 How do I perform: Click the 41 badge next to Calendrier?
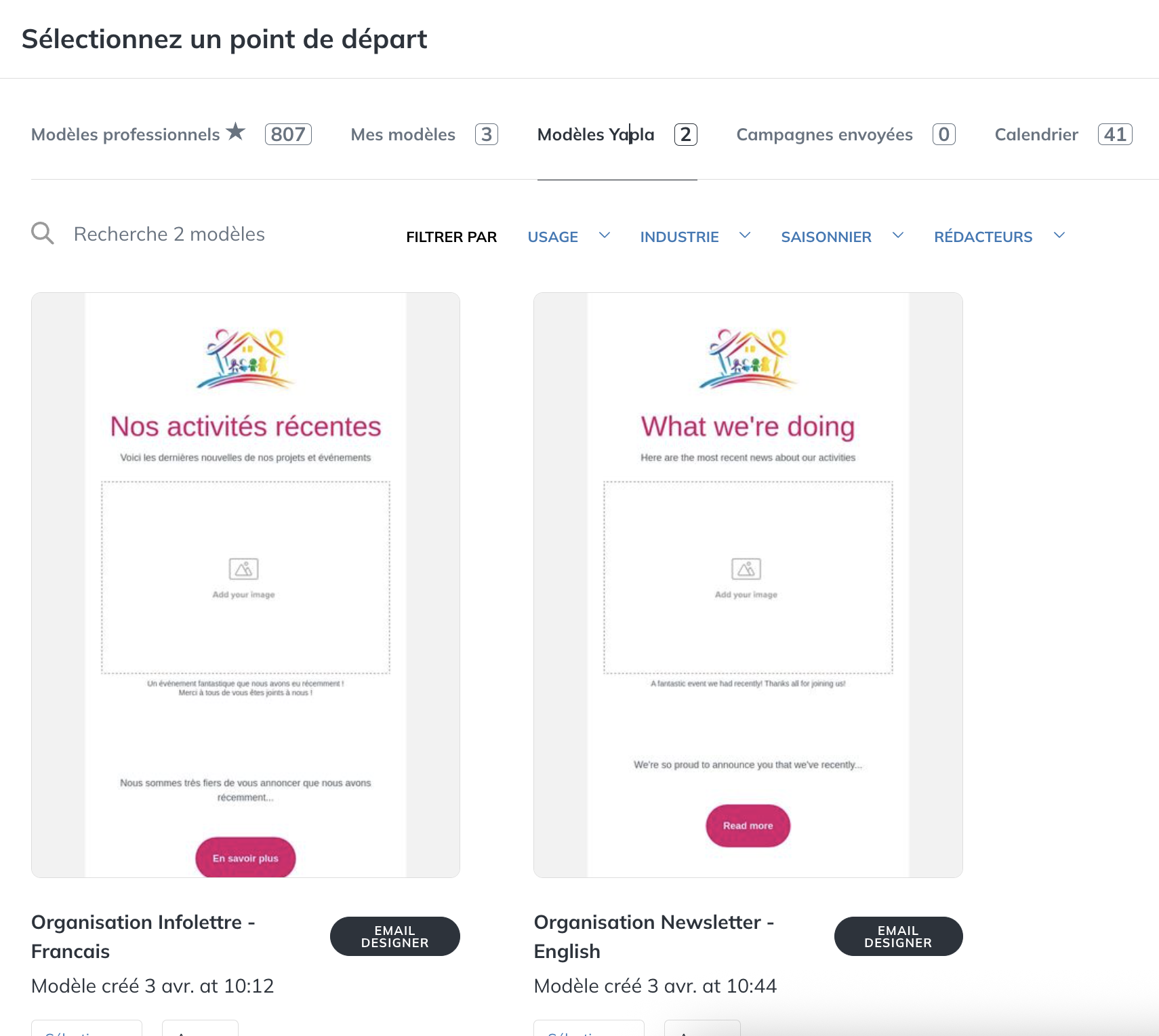(x=1115, y=134)
